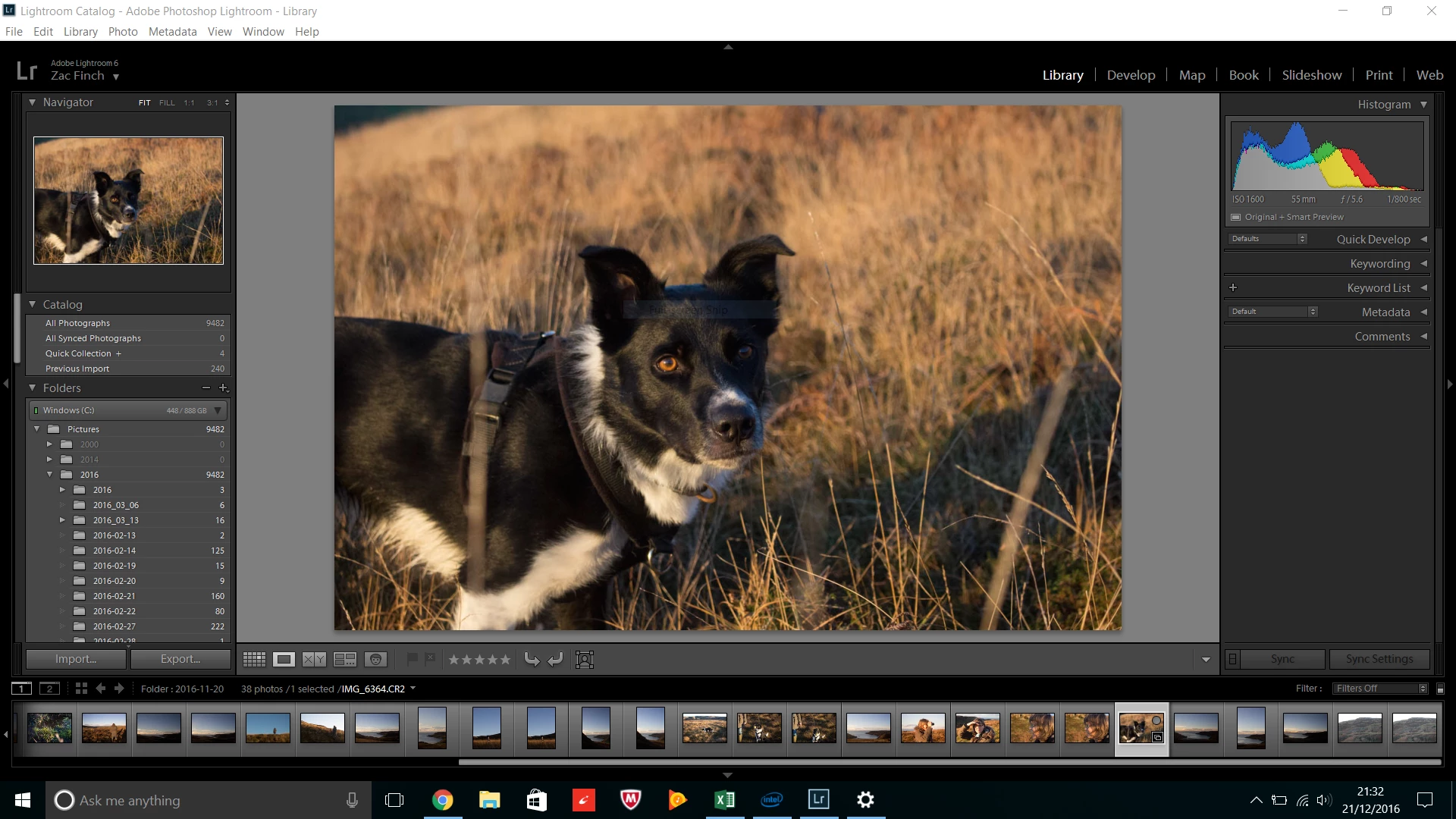Click the Import button
This screenshot has height=819, width=1456.
coord(76,659)
